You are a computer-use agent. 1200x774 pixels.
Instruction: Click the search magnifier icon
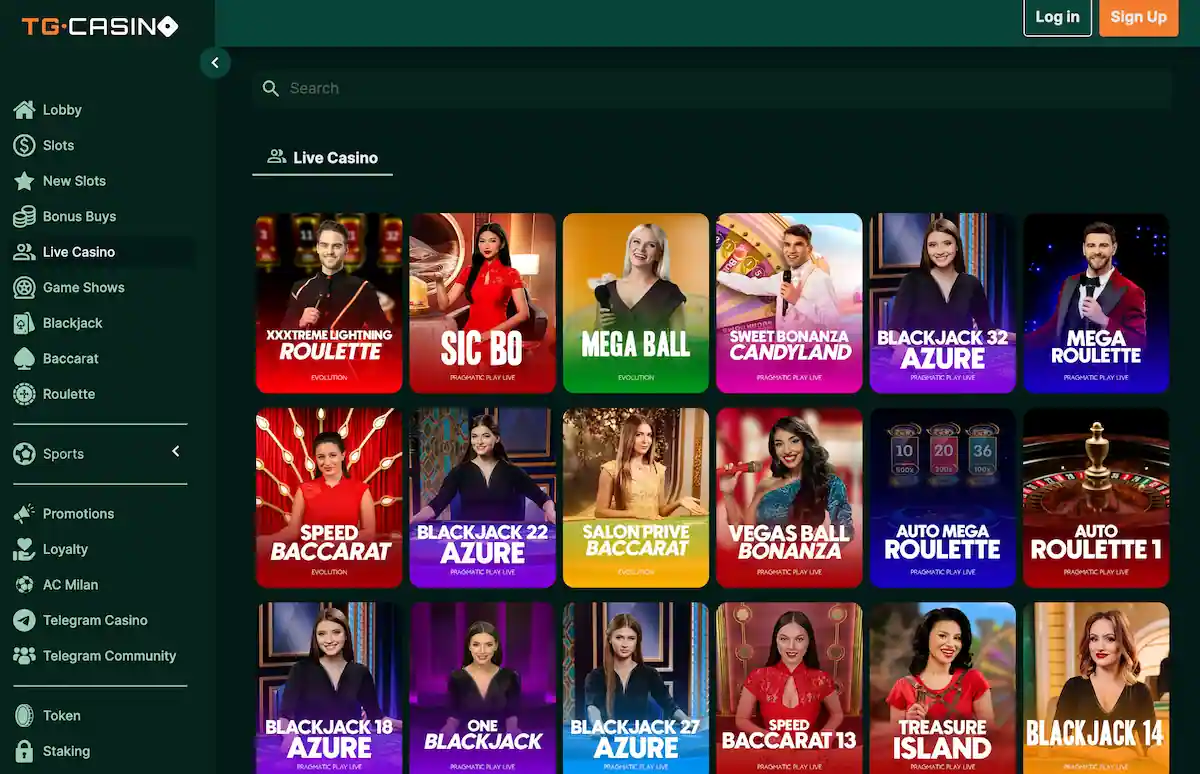[270, 88]
